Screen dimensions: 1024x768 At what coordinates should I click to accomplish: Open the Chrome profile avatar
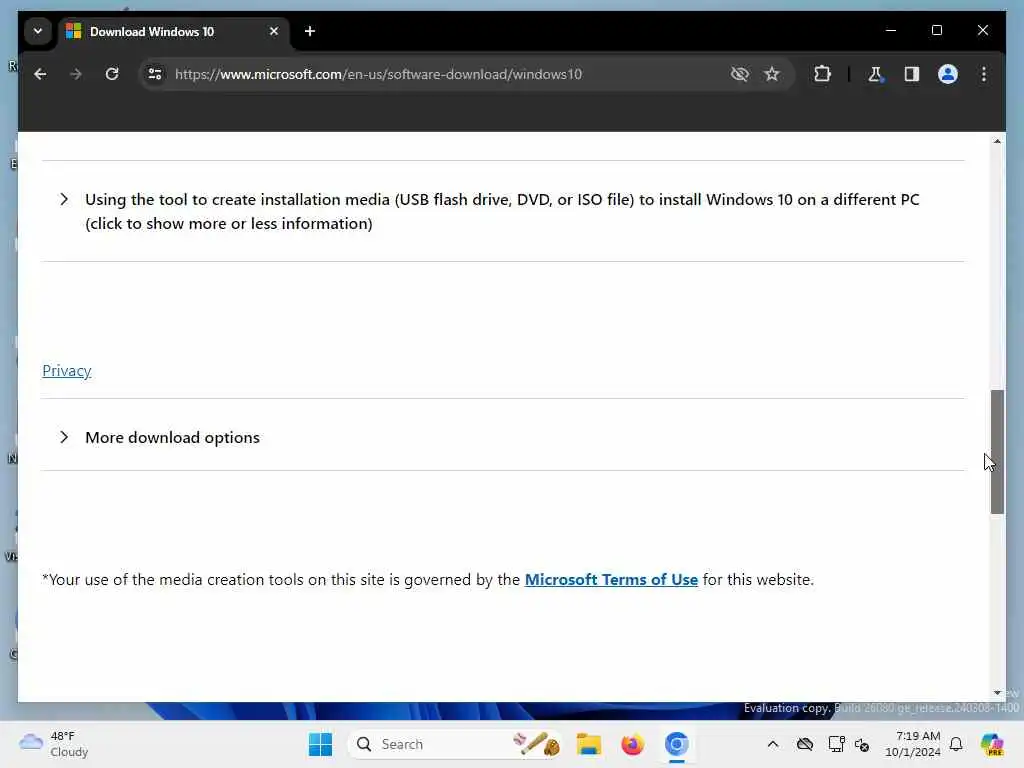(948, 74)
